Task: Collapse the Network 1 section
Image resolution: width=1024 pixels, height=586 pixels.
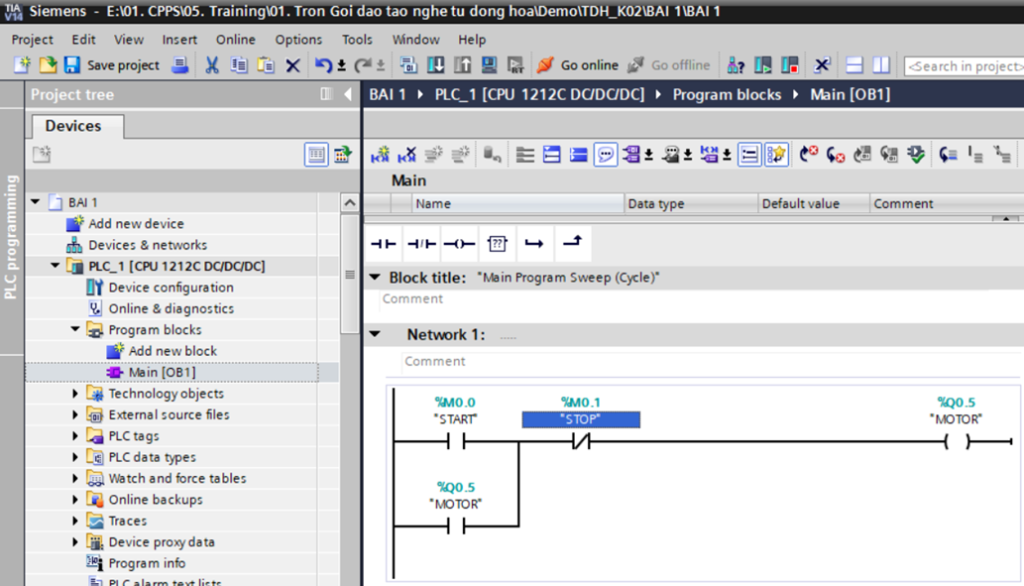Action: 375,335
